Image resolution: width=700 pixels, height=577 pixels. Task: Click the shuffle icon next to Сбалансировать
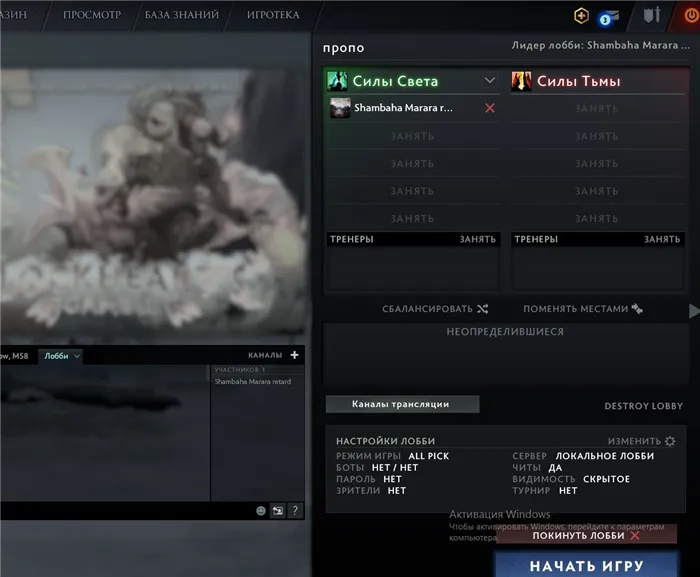(x=483, y=309)
